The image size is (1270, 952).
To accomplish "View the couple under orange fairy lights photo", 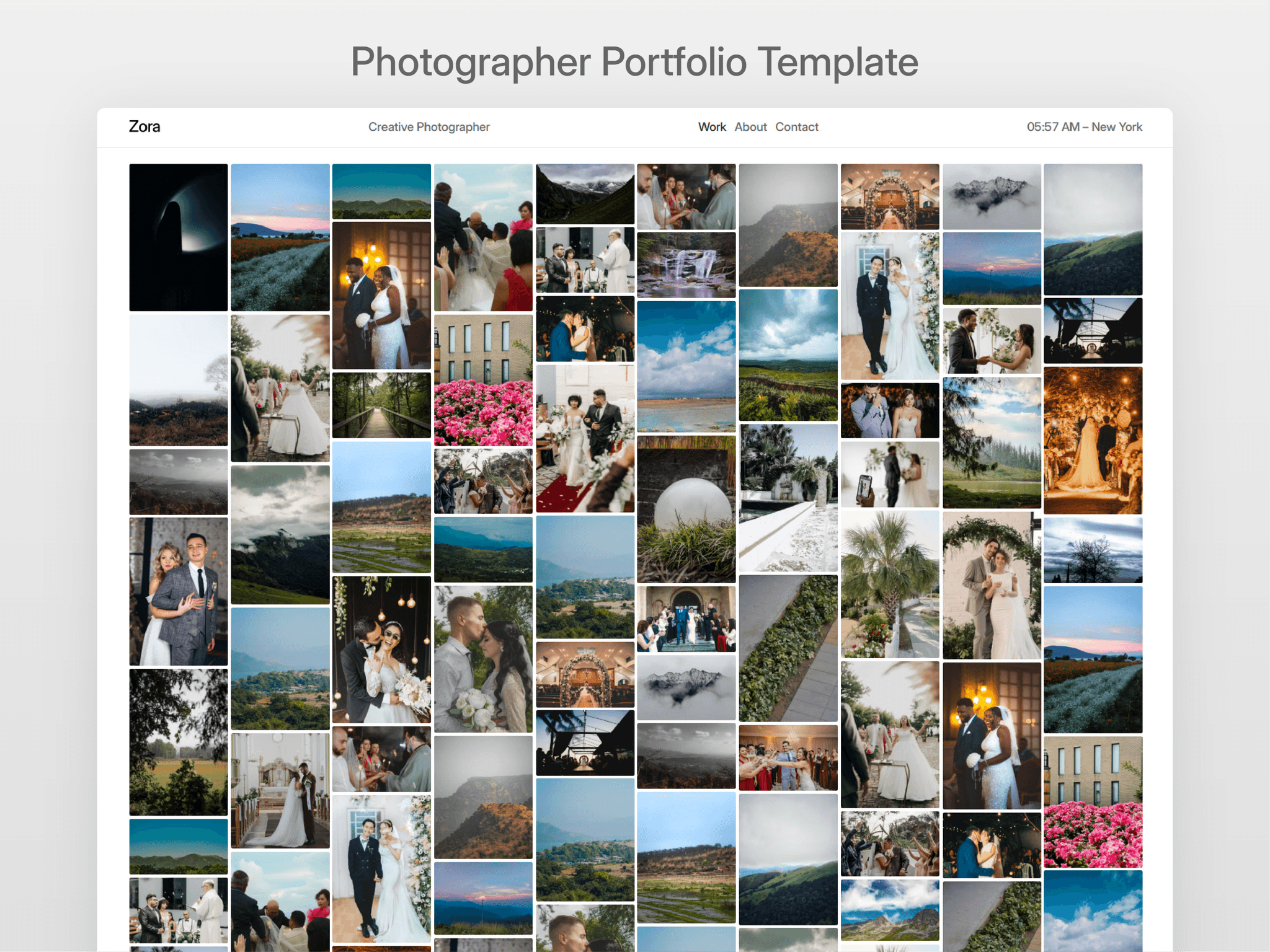I will [1093, 441].
